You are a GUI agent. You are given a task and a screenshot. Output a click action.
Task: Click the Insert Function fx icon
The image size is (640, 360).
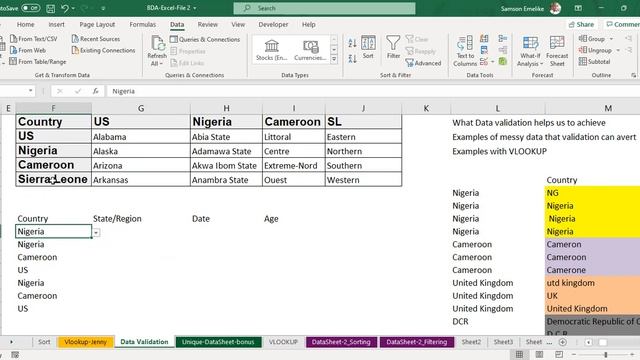coord(95,91)
